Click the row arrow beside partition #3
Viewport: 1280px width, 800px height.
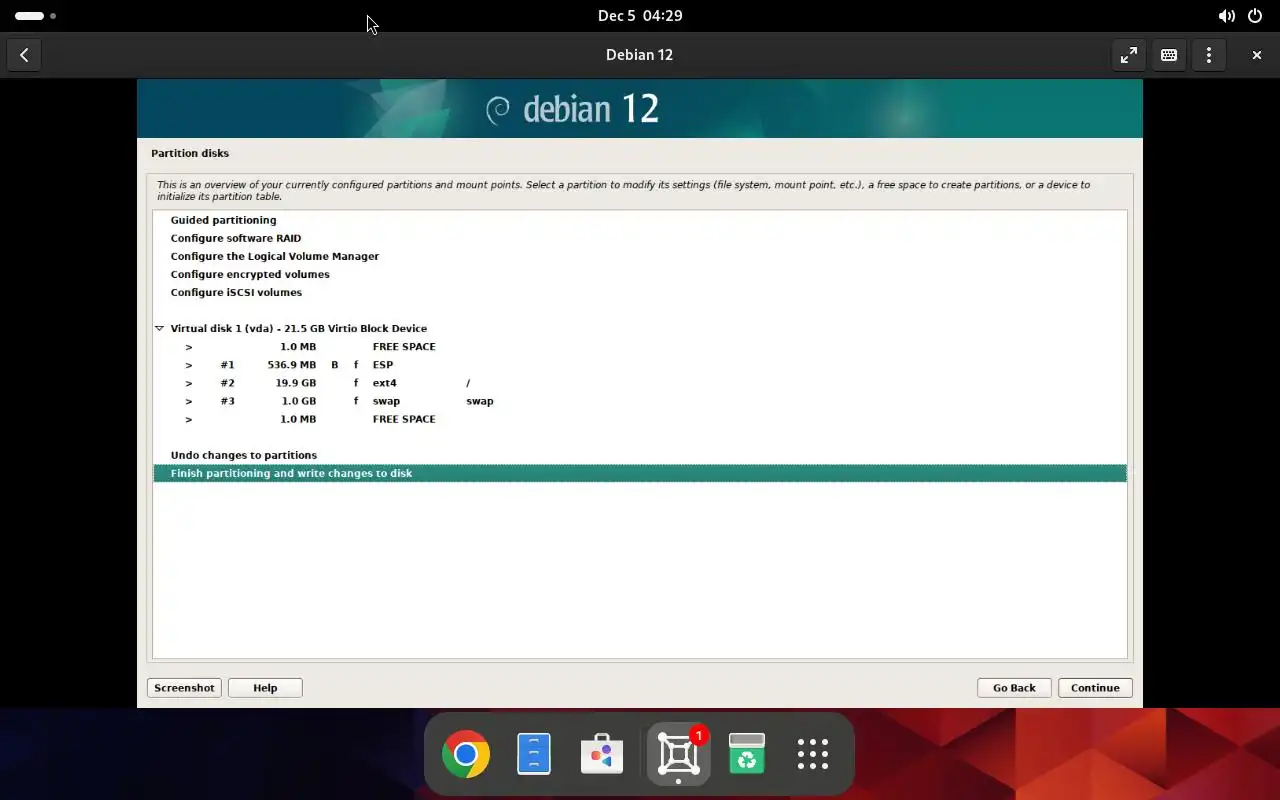(188, 401)
